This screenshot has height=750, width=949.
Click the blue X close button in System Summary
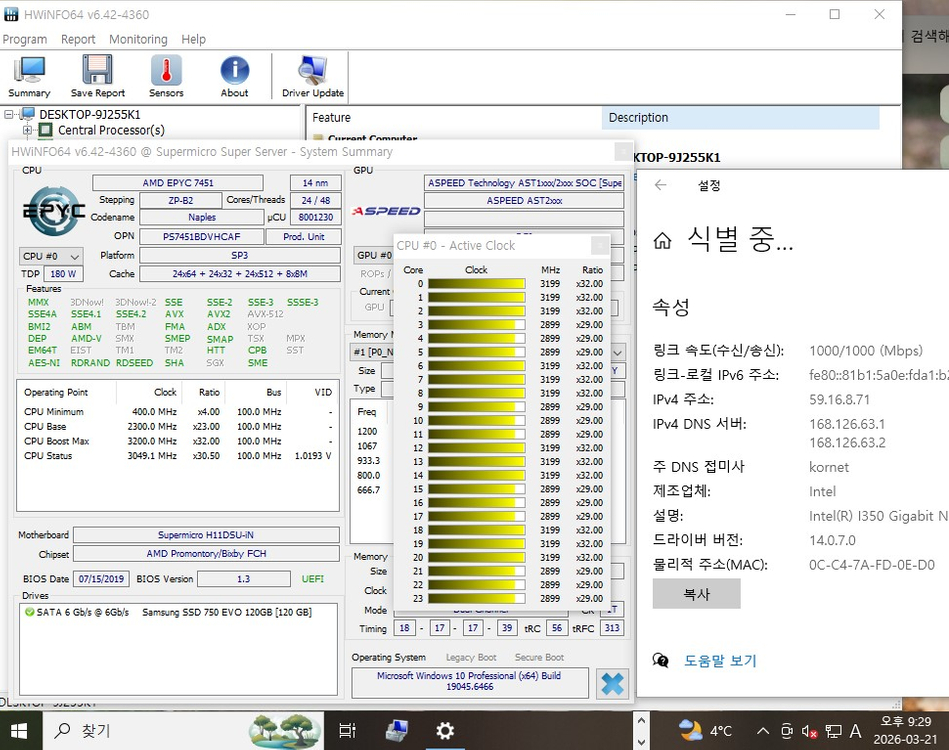(612, 684)
